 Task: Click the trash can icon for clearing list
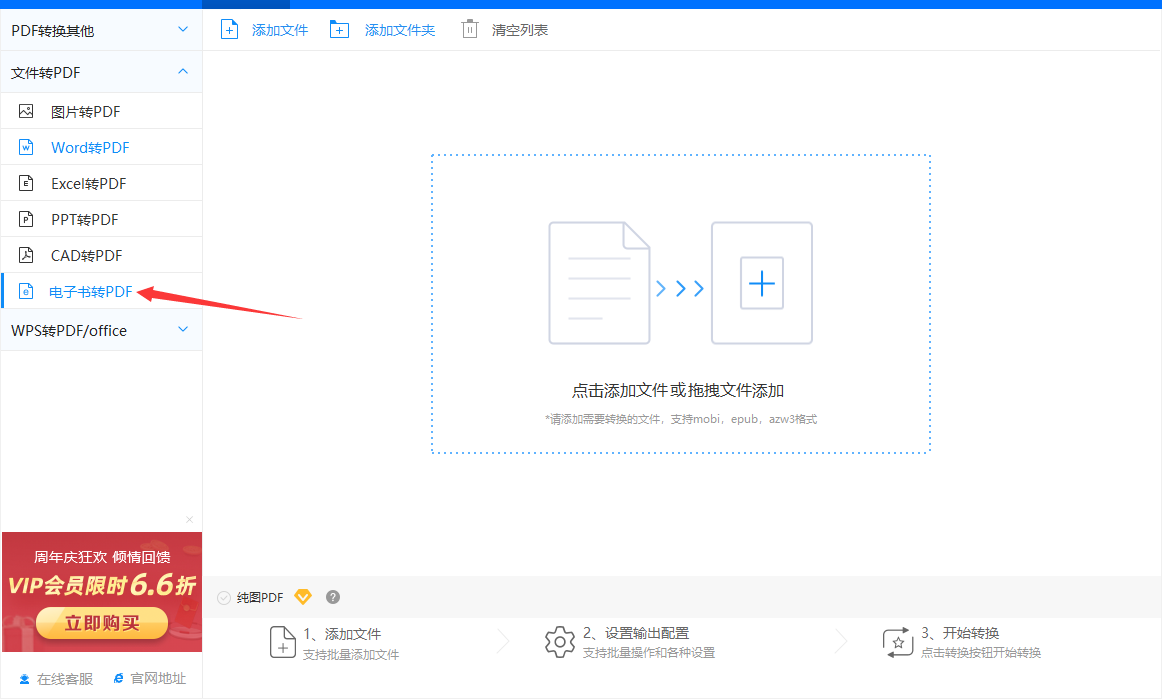coord(470,30)
